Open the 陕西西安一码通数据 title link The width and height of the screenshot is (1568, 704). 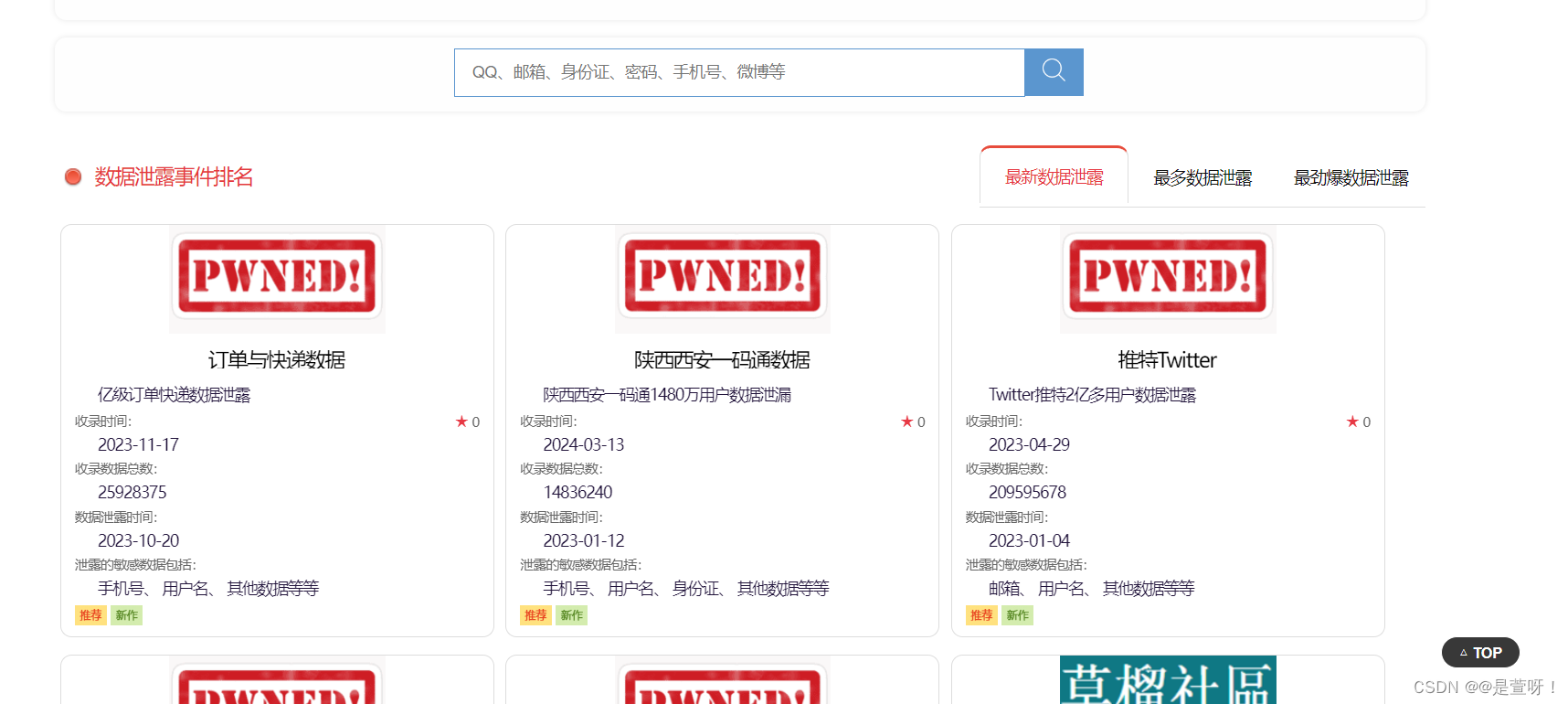point(722,359)
